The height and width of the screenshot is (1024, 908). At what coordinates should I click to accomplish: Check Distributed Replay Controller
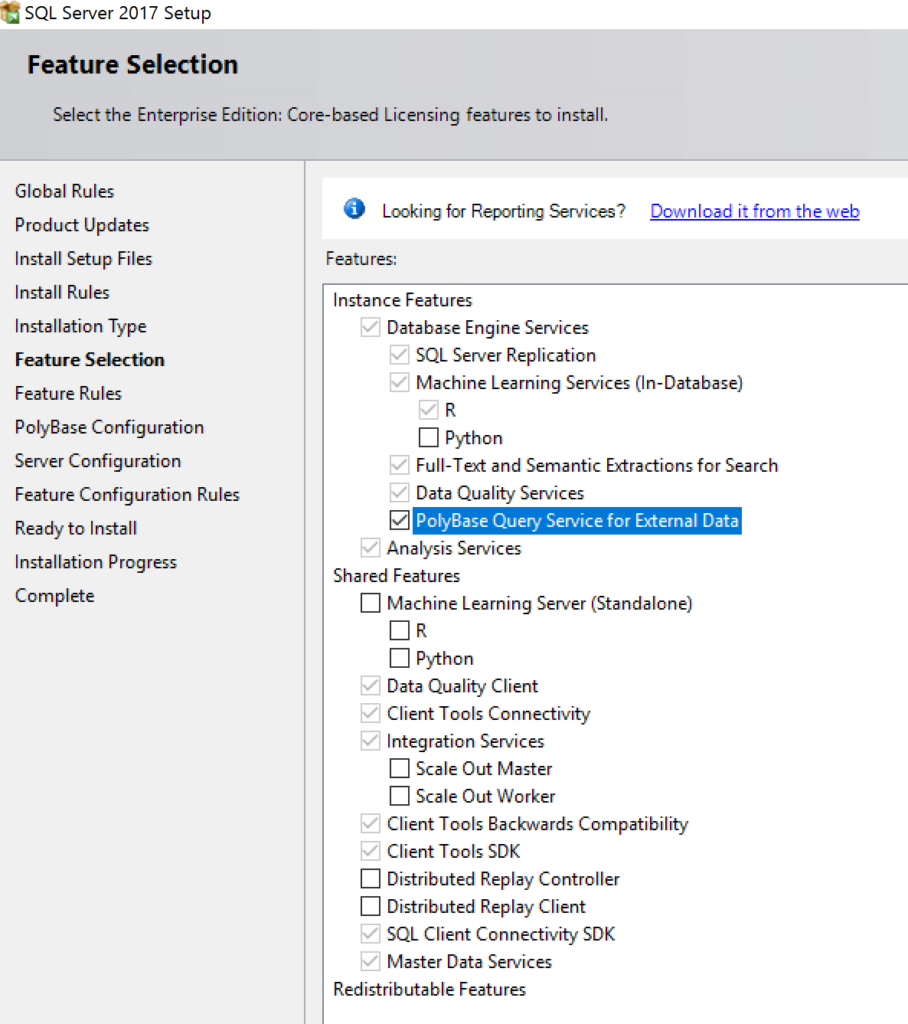(370, 878)
